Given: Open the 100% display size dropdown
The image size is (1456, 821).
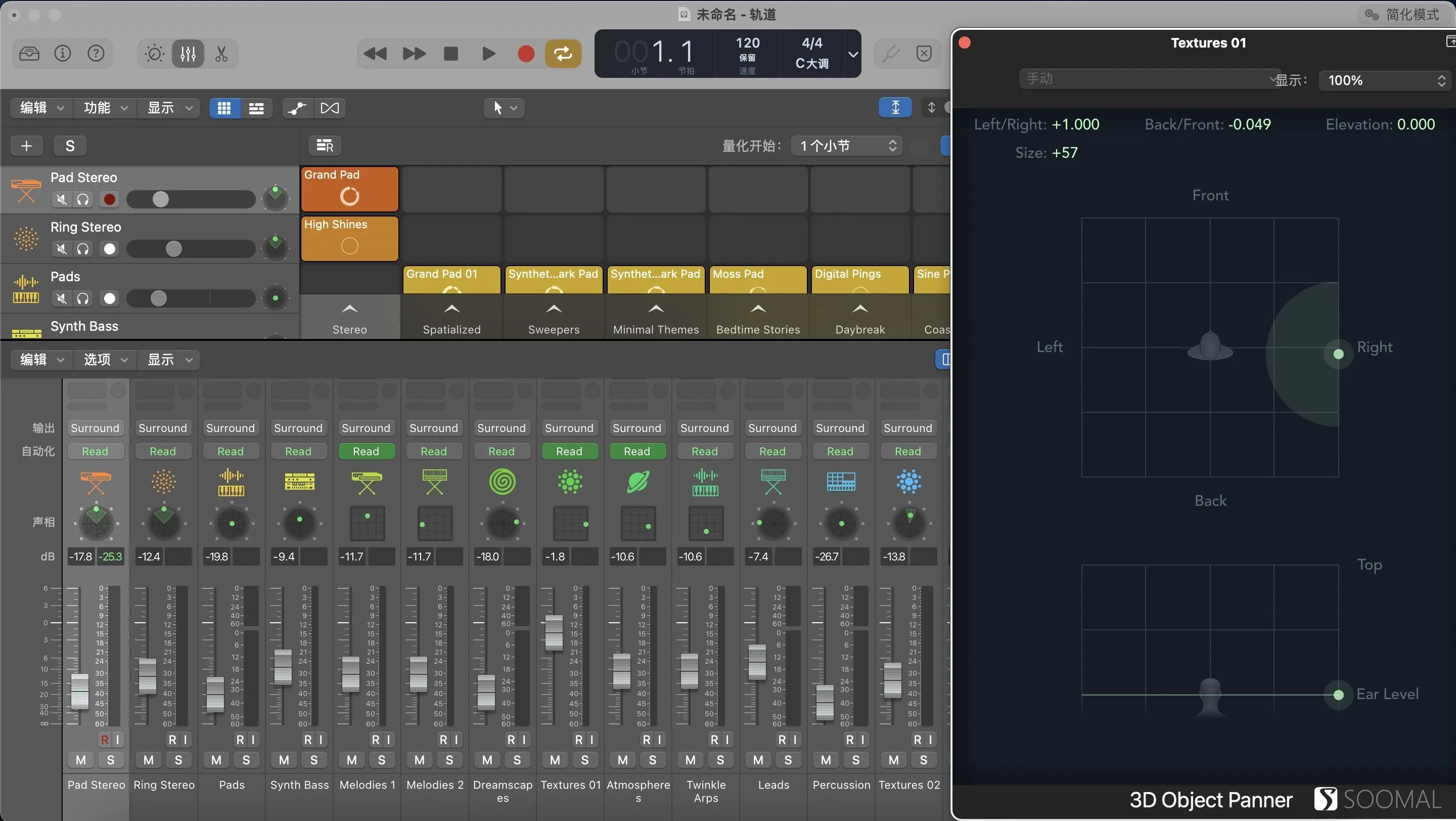Looking at the screenshot, I should pyautogui.click(x=1385, y=80).
